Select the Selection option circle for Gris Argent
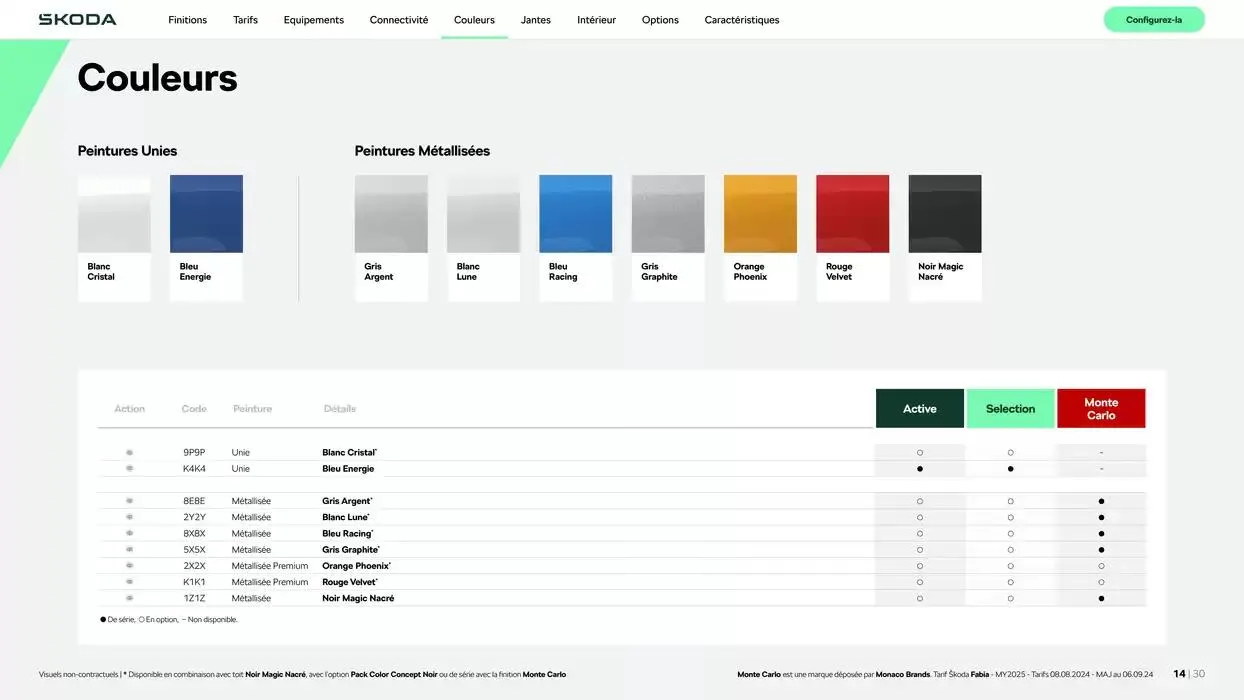The width and height of the screenshot is (1244, 700). coord(1010,501)
